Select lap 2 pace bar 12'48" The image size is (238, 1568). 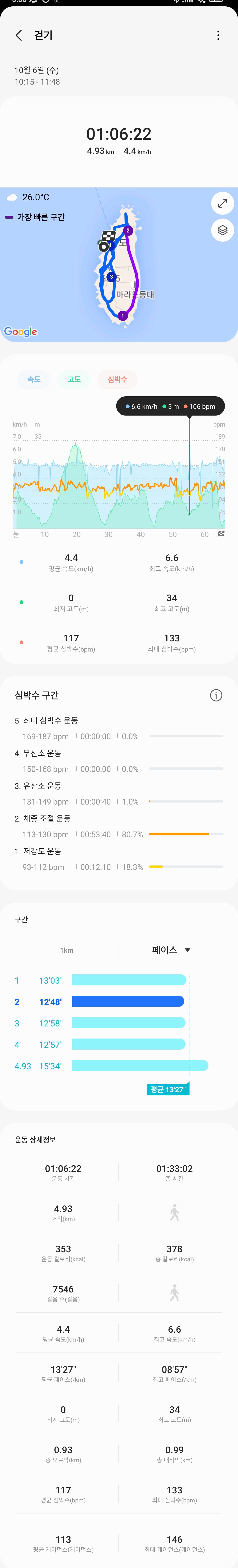128,1001
